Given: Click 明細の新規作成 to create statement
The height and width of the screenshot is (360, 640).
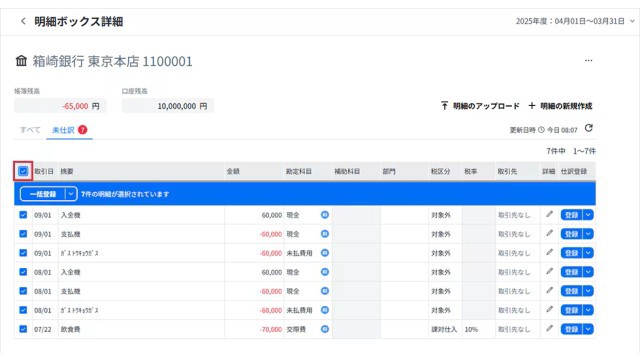Looking at the screenshot, I should click(560, 106).
